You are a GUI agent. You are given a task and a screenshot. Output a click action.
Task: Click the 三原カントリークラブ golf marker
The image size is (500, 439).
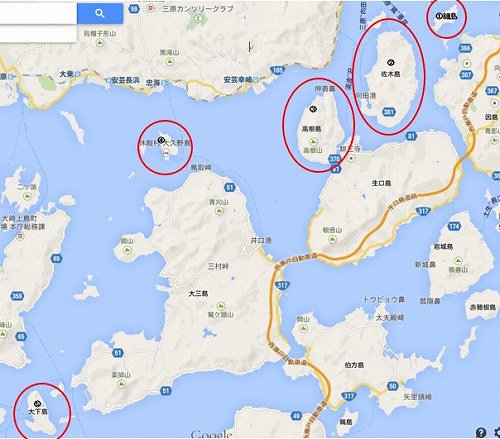tap(151, 8)
